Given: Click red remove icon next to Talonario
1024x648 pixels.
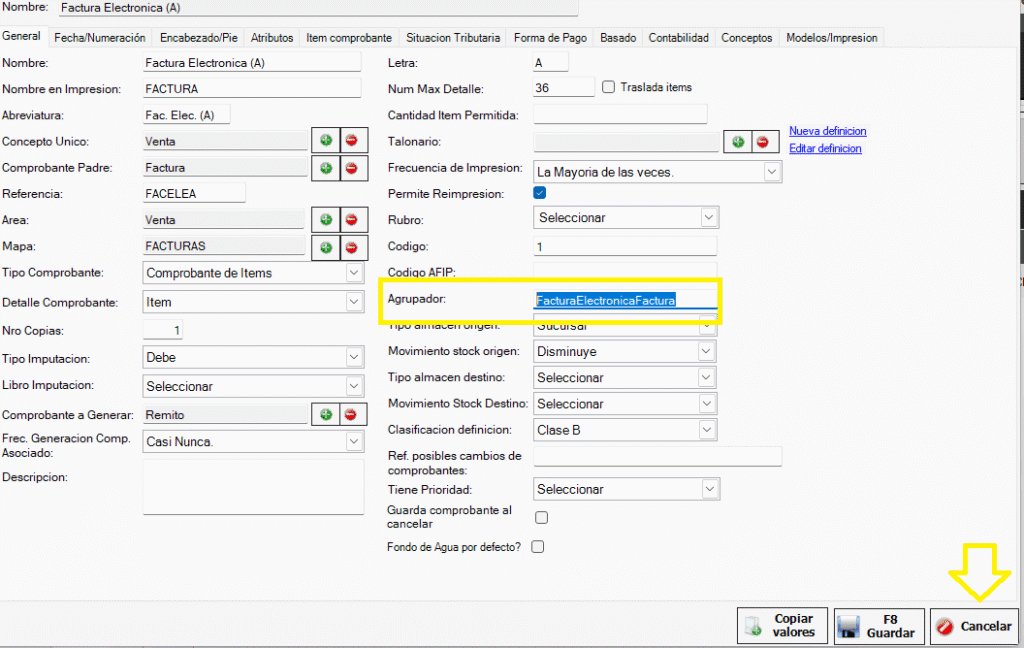Looking at the screenshot, I should tap(762, 142).
